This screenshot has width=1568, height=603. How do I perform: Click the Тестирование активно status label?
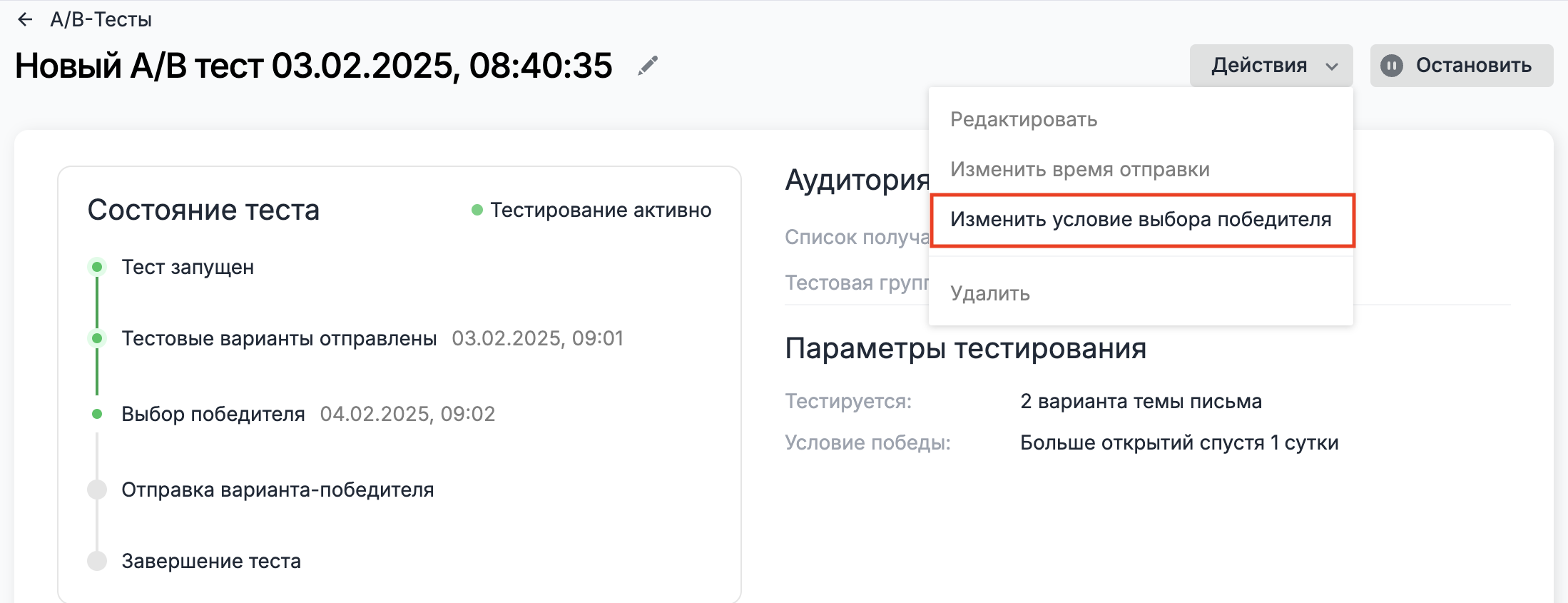point(600,210)
